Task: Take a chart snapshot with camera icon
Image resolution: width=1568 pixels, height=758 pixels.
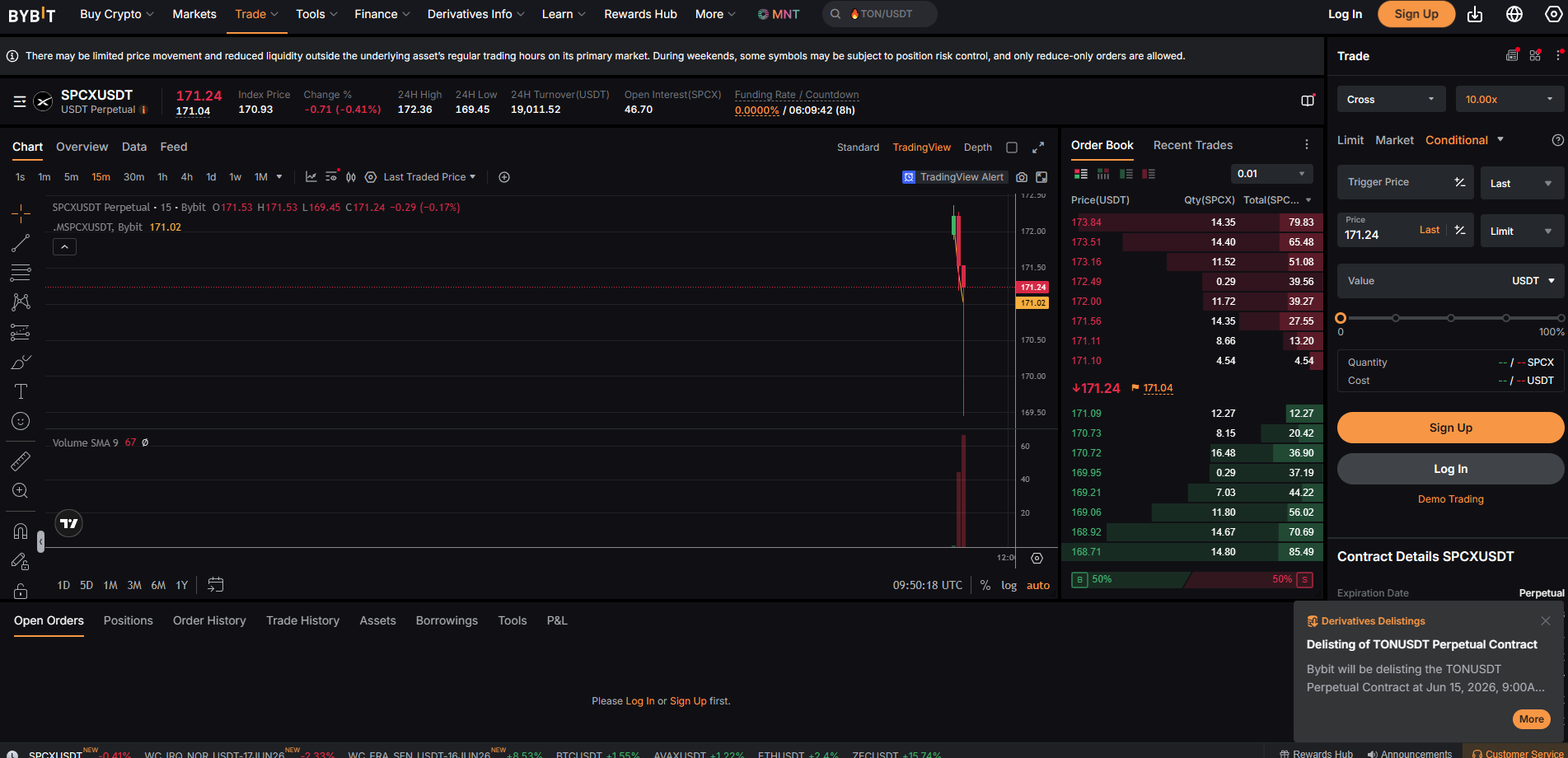Action: tap(1022, 177)
